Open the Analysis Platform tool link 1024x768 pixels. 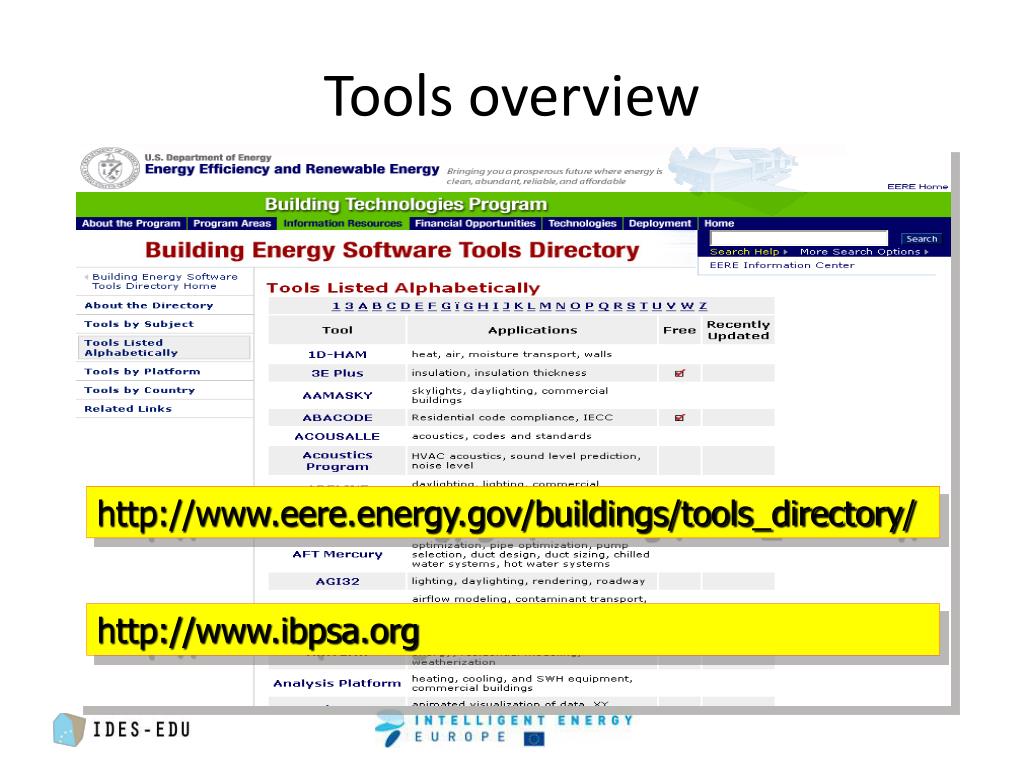coord(337,683)
